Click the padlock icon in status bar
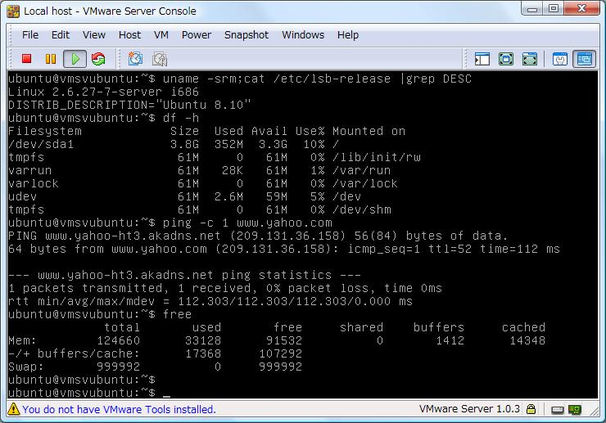606x423 pixels. coord(531,409)
